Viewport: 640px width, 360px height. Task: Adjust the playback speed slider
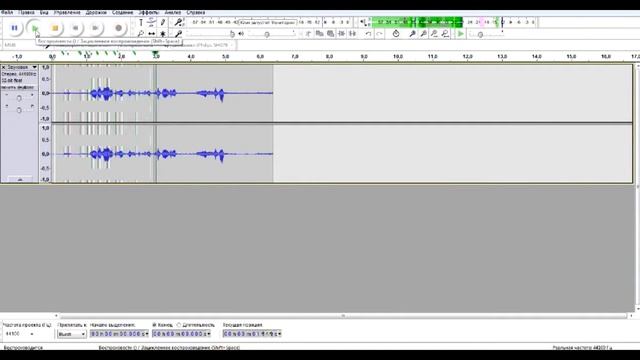pyautogui.click(x=480, y=35)
